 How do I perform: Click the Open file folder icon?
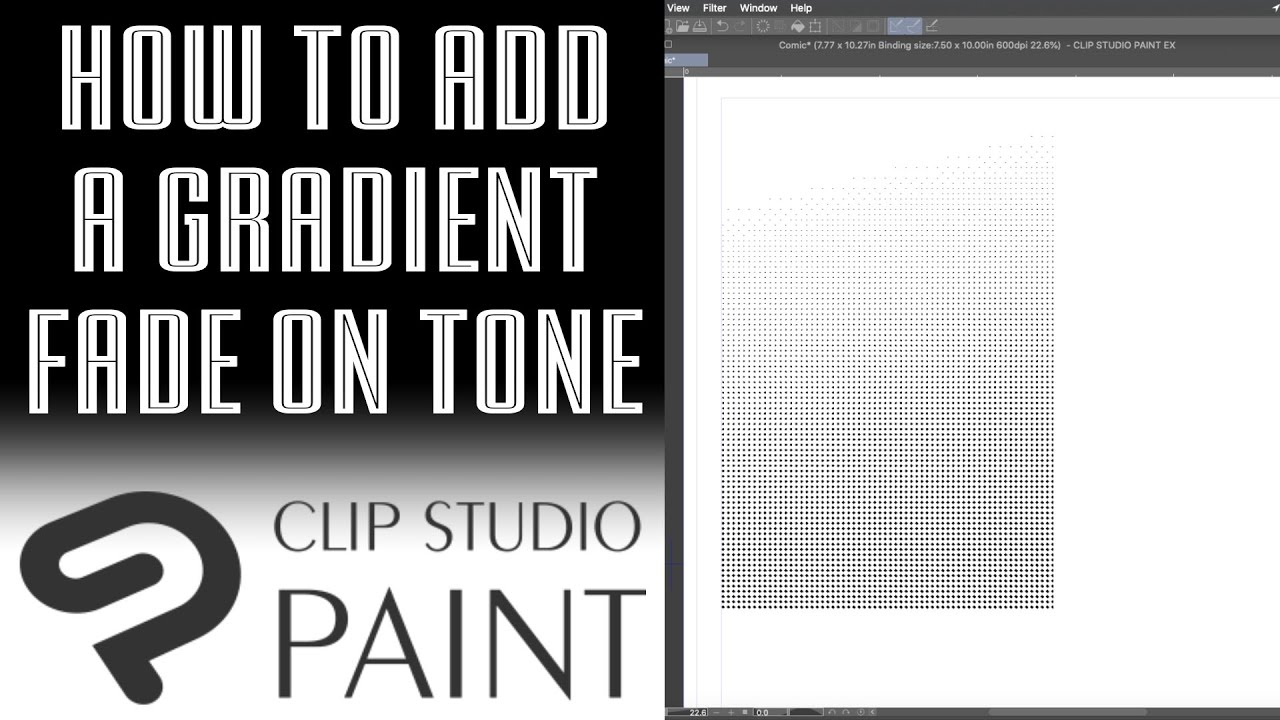pyautogui.click(x=682, y=26)
